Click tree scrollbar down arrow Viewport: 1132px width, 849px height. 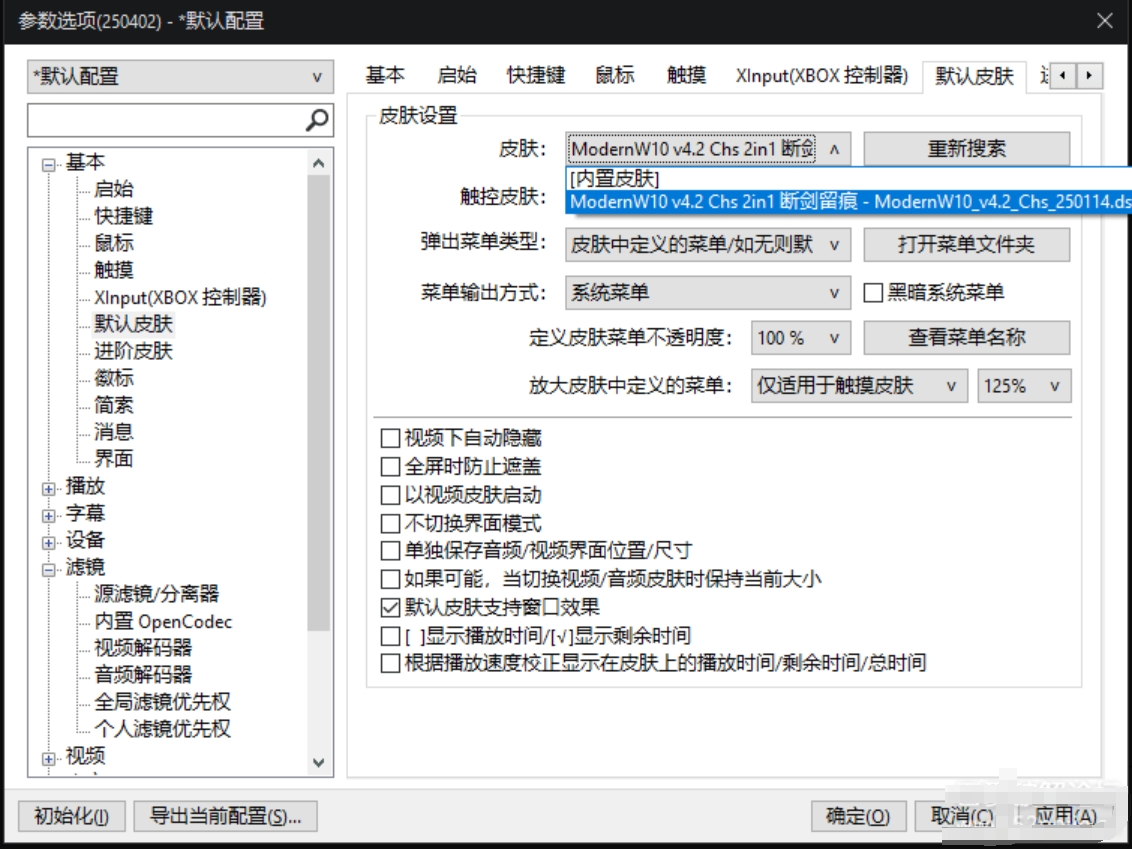coord(318,762)
